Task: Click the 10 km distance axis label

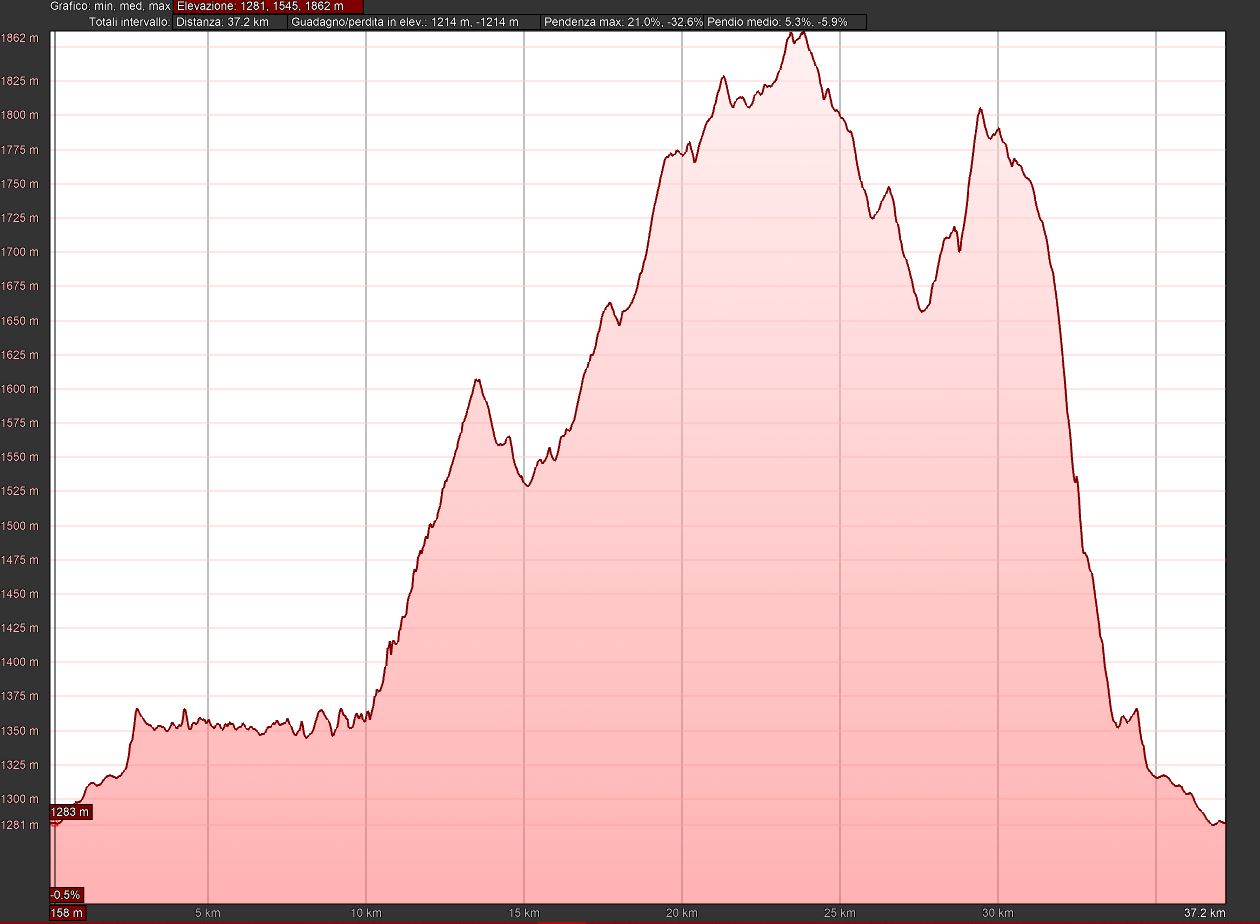Action: (366, 913)
